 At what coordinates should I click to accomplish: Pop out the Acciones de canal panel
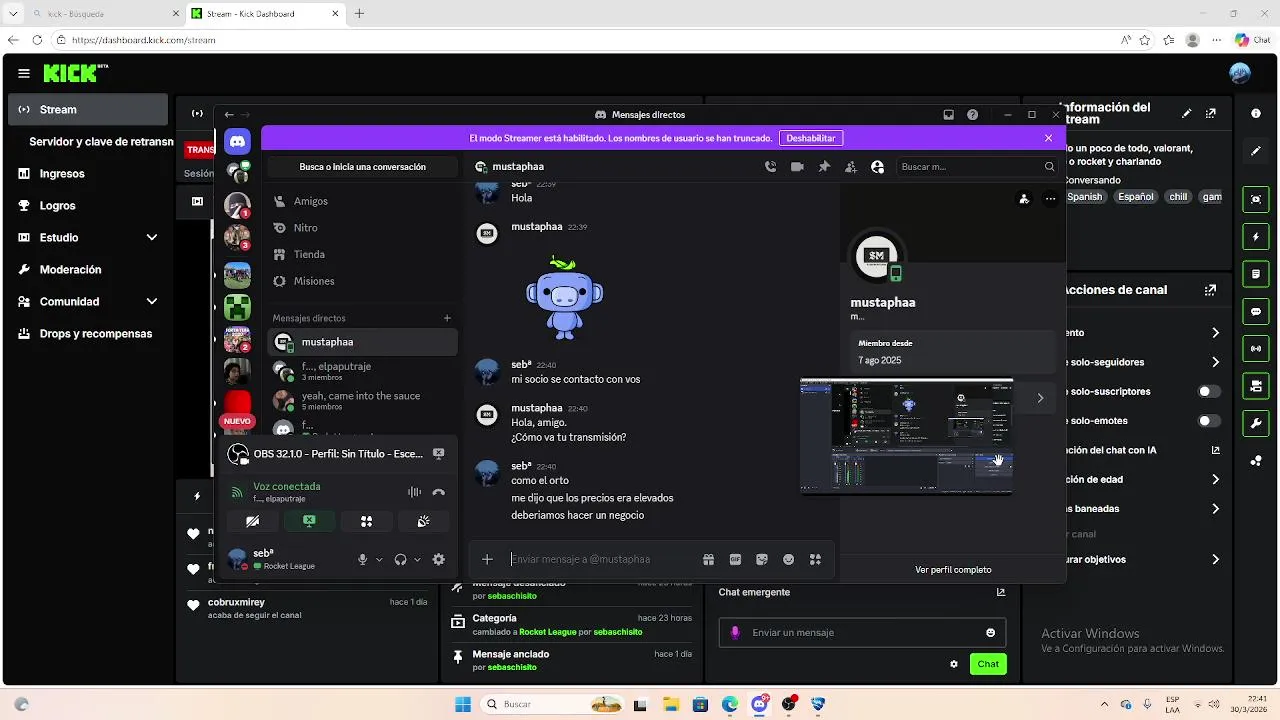pos(1211,290)
